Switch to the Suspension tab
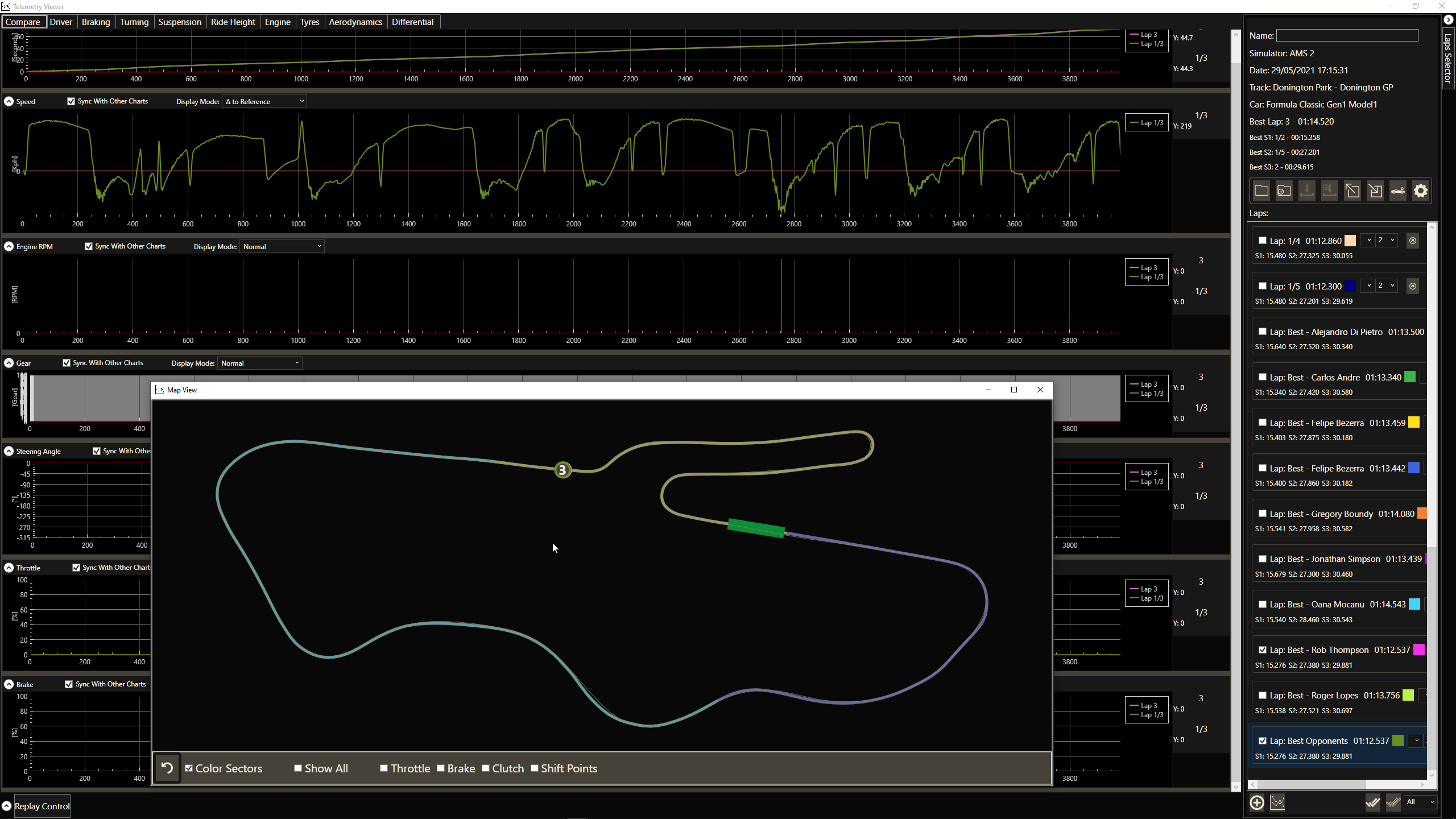Viewport: 1456px width, 819px height. click(180, 22)
